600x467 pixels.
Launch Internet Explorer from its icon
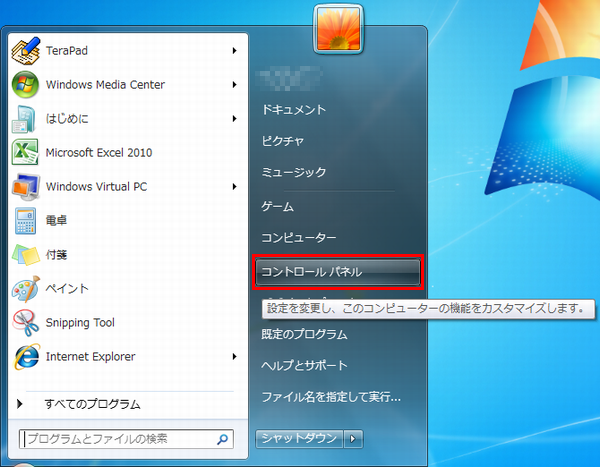coord(27,356)
